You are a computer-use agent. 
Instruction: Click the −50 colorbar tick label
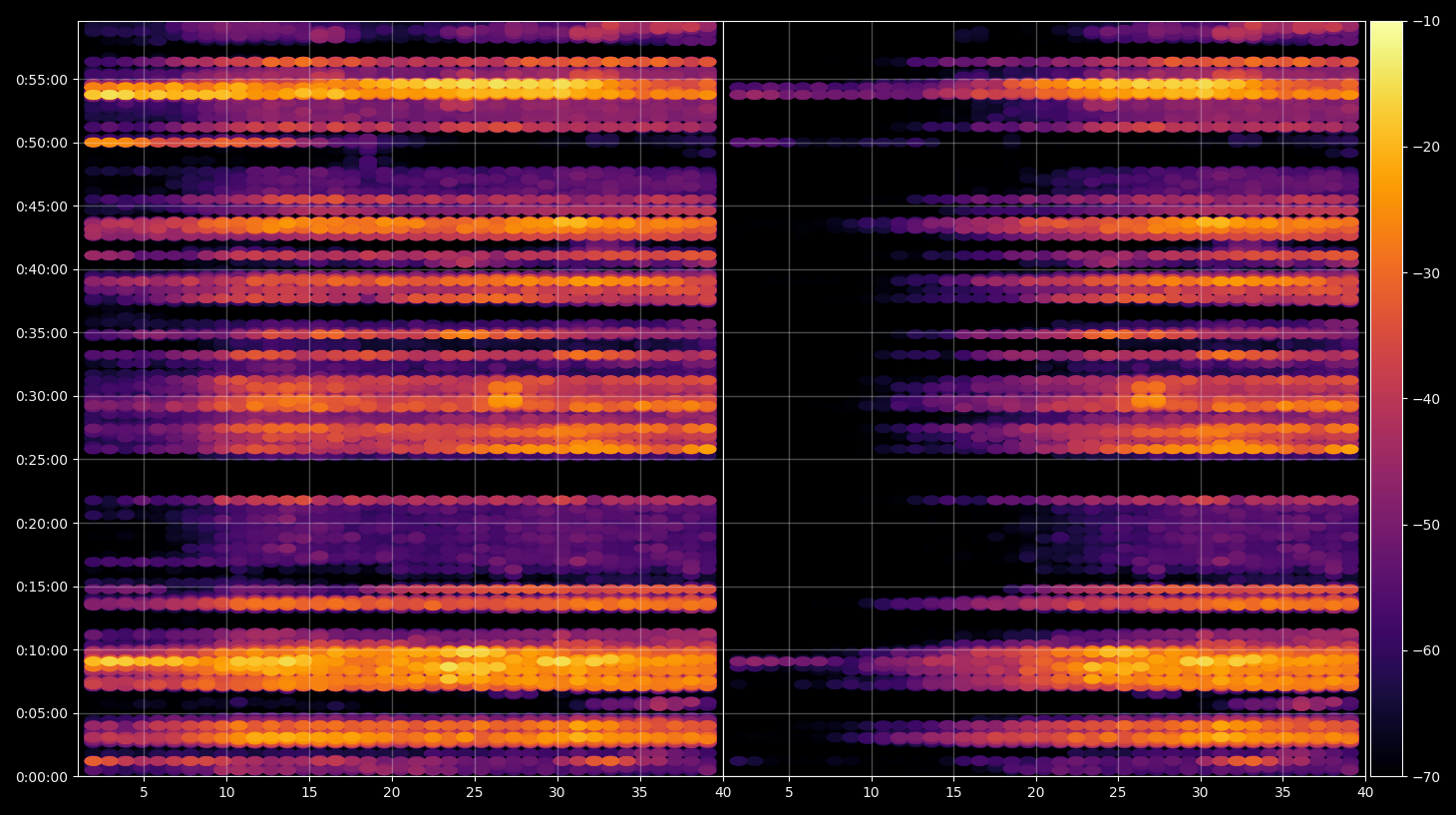tap(1426, 525)
